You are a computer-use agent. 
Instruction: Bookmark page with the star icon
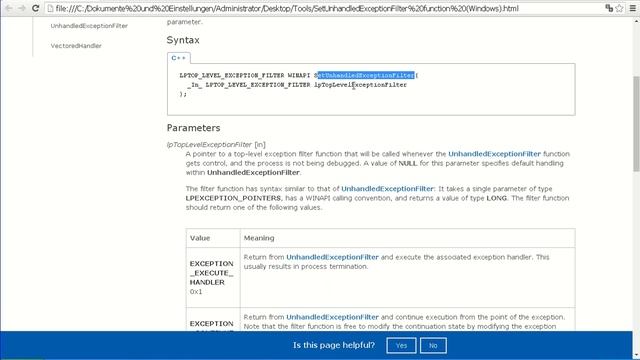[619, 8]
